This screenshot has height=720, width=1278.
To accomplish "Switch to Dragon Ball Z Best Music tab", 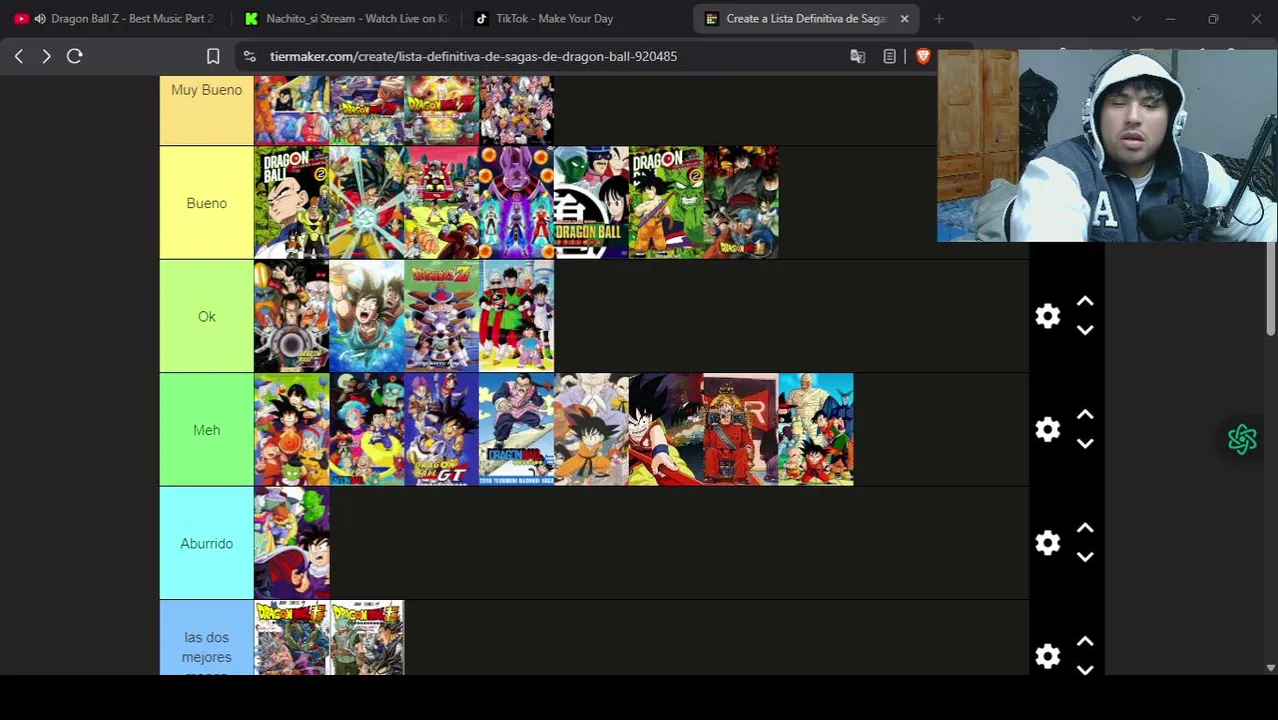I will tap(115, 18).
